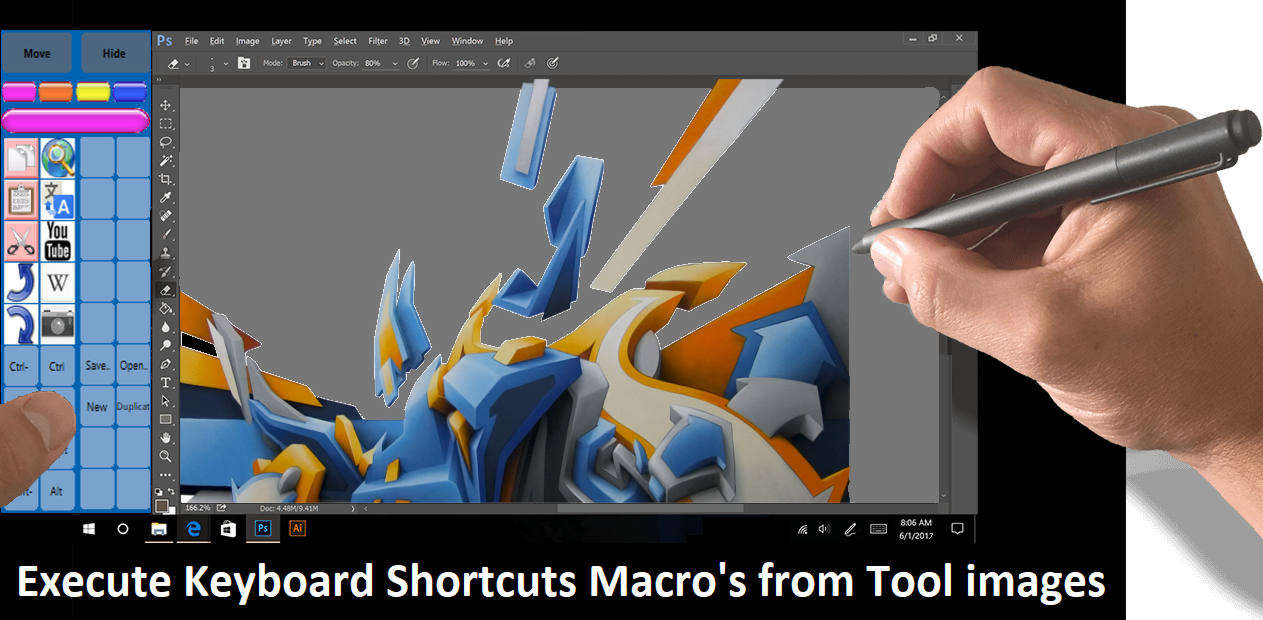
Task: Open the YouTube macro tile
Action: 58,241
